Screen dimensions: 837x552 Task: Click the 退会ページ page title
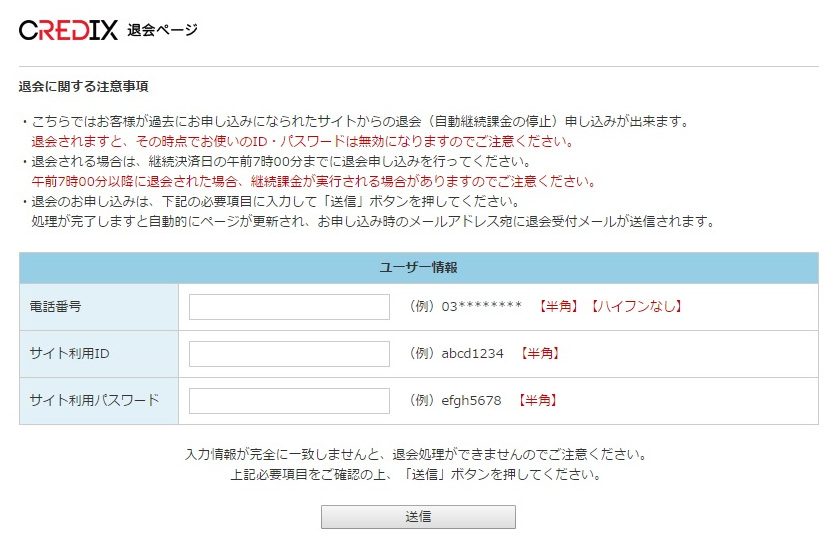162,30
